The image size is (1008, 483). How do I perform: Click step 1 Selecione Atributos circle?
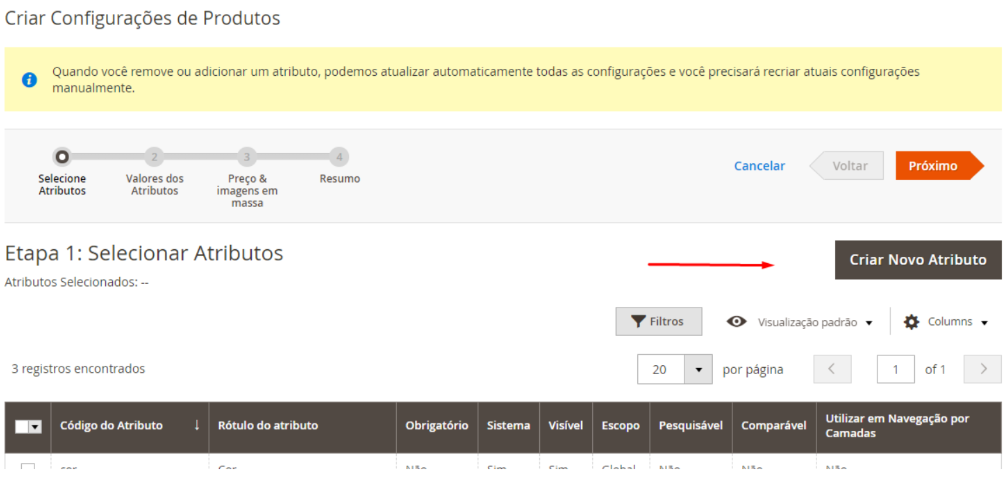[x=62, y=156]
